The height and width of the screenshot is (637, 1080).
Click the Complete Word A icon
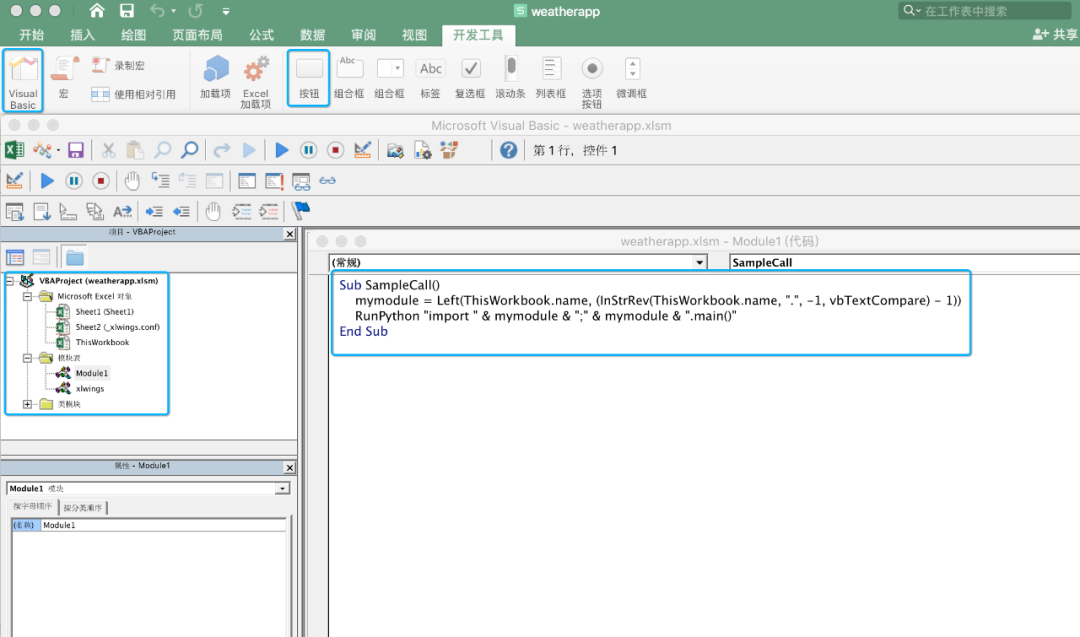point(123,211)
